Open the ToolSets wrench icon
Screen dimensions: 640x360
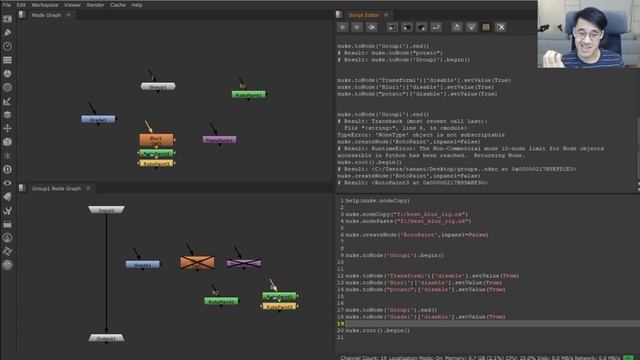click(7, 211)
